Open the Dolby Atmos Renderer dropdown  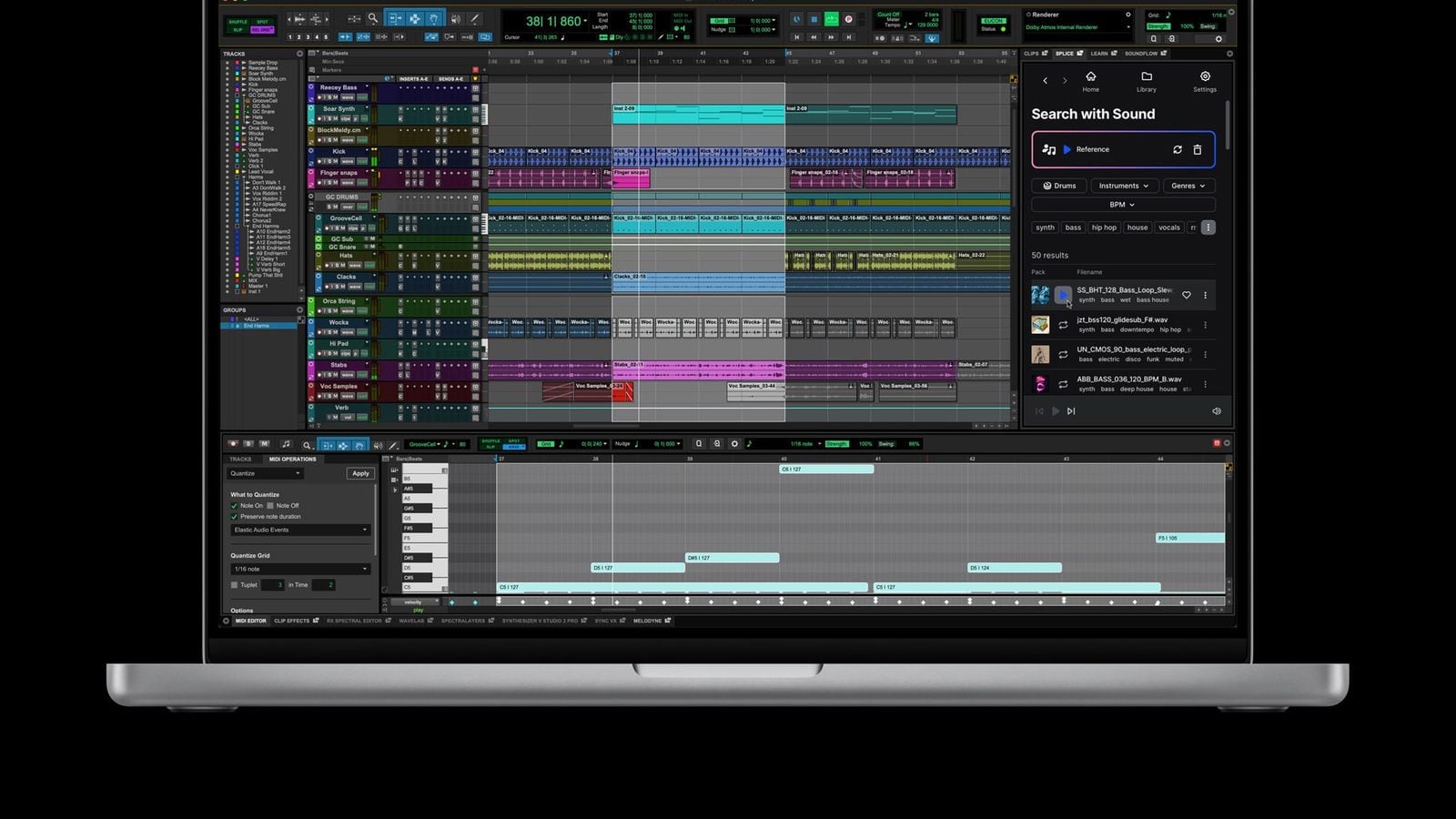coord(1077,27)
